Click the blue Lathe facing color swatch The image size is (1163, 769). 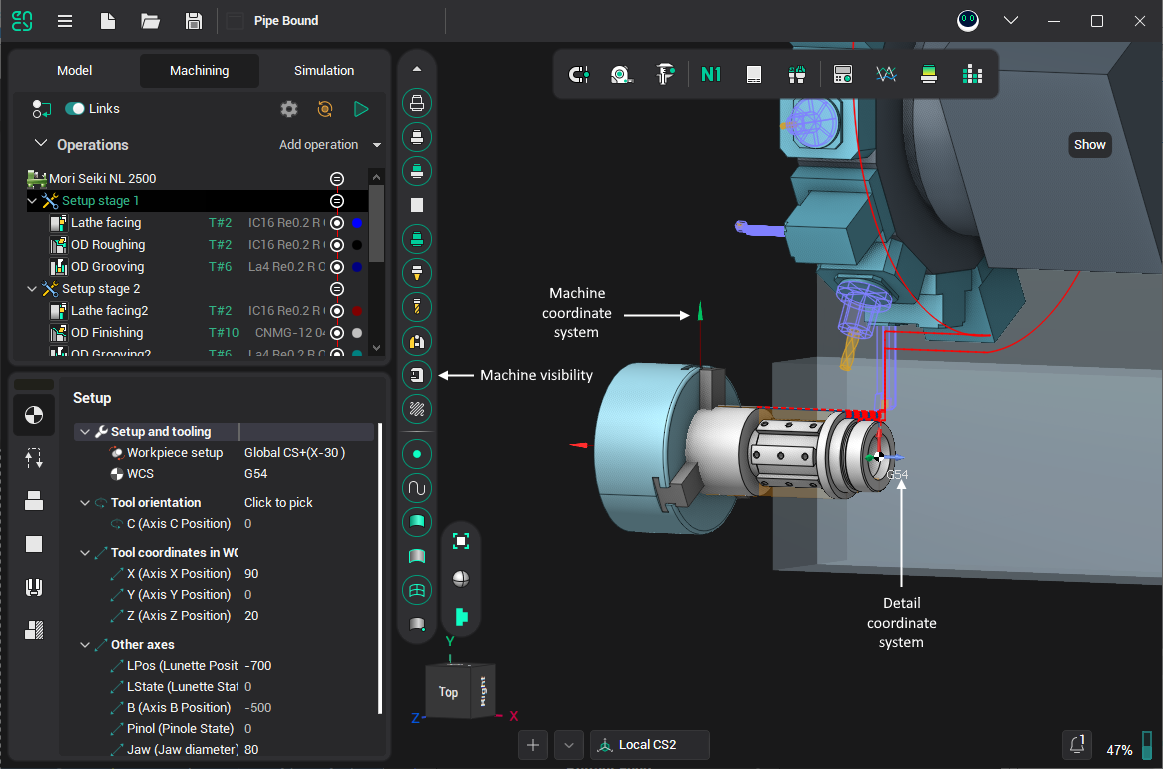click(357, 223)
